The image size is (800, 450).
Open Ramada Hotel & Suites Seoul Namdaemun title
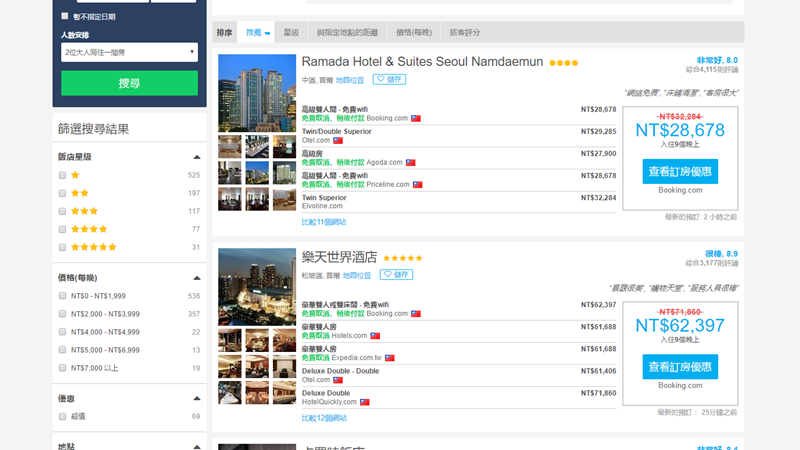pyautogui.click(x=422, y=62)
